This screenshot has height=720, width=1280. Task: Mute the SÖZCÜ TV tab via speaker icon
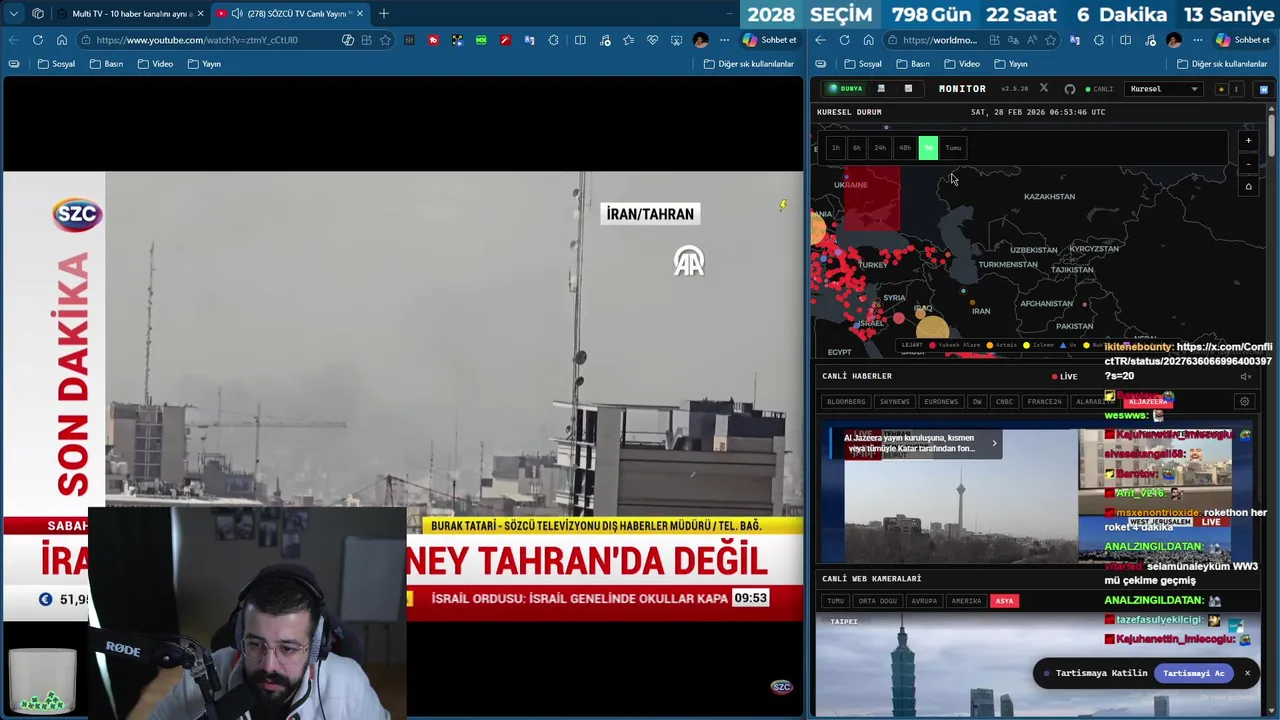237,14
